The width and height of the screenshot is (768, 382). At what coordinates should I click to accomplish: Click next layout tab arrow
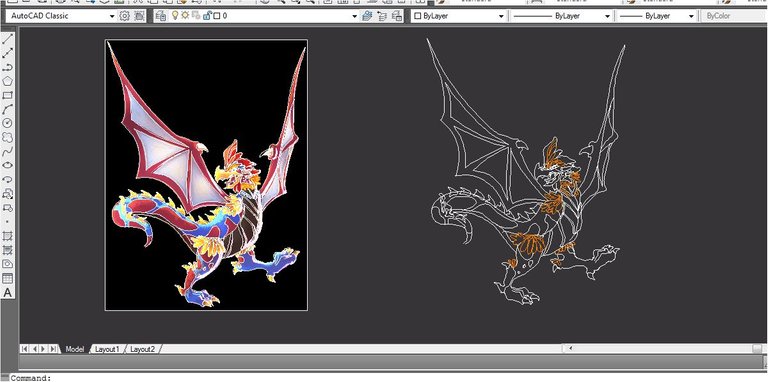[x=43, y=349]
